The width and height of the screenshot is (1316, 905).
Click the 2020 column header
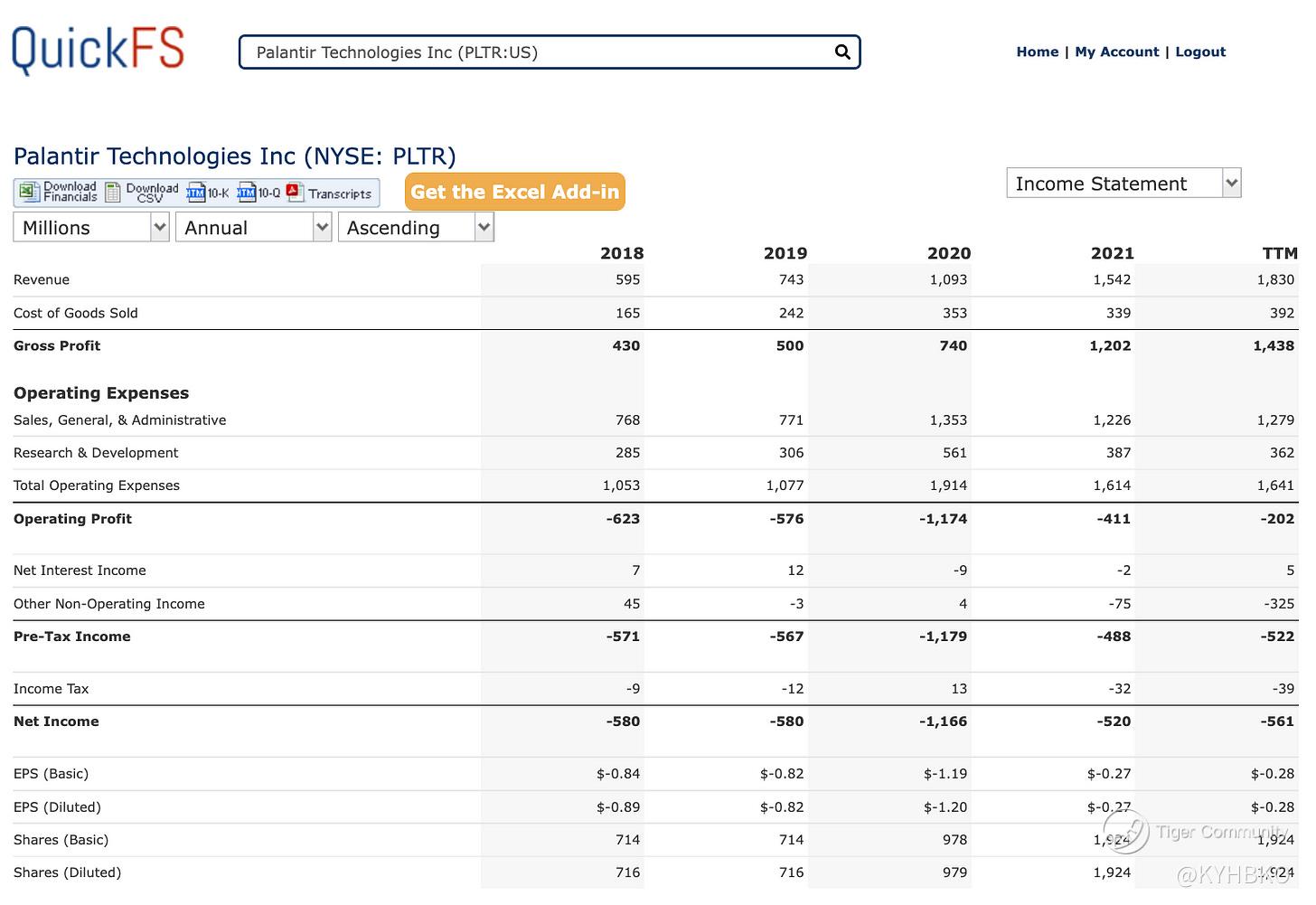tap(949, 254)
